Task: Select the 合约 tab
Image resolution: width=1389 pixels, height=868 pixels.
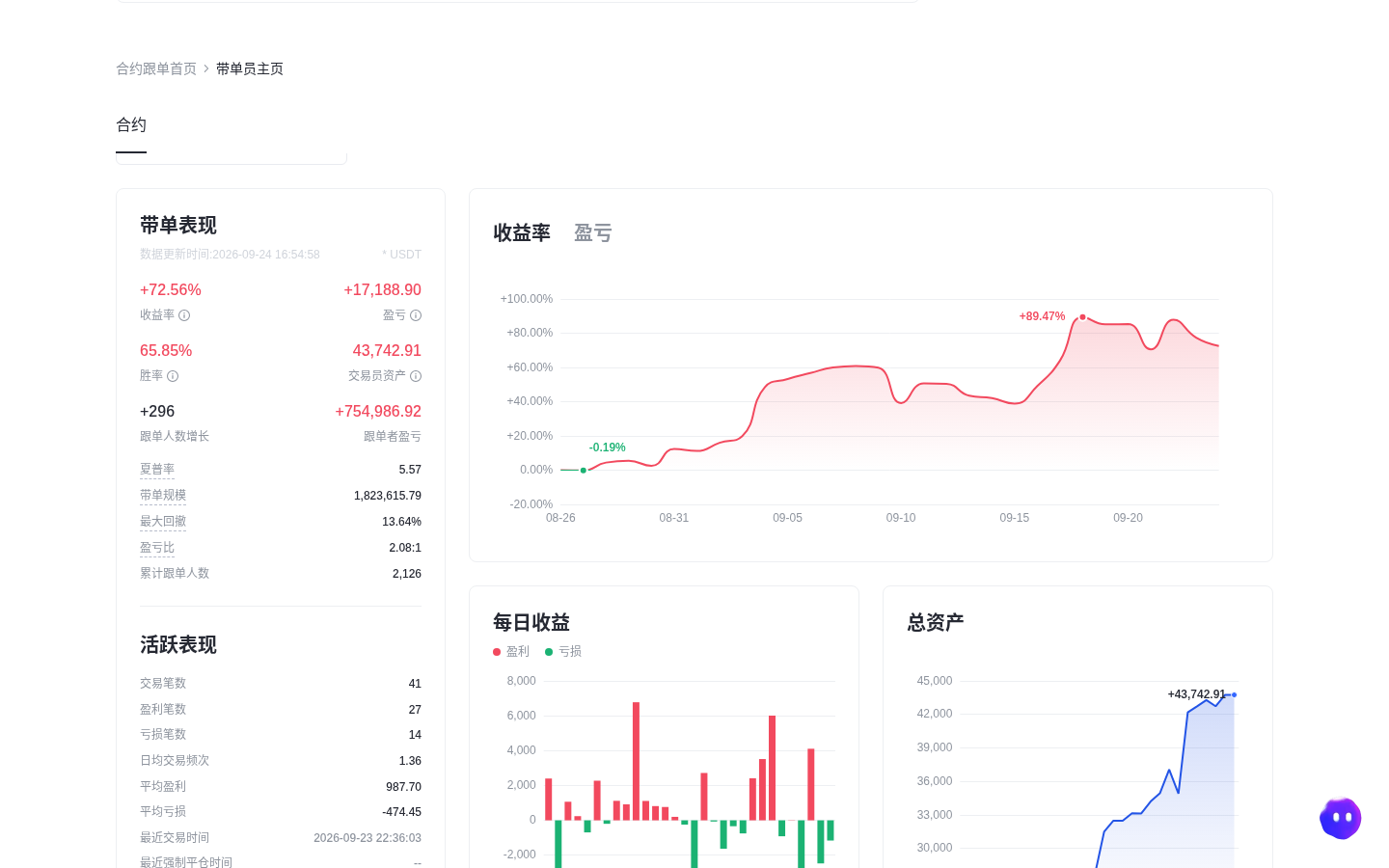Action: tap(131, 125)
